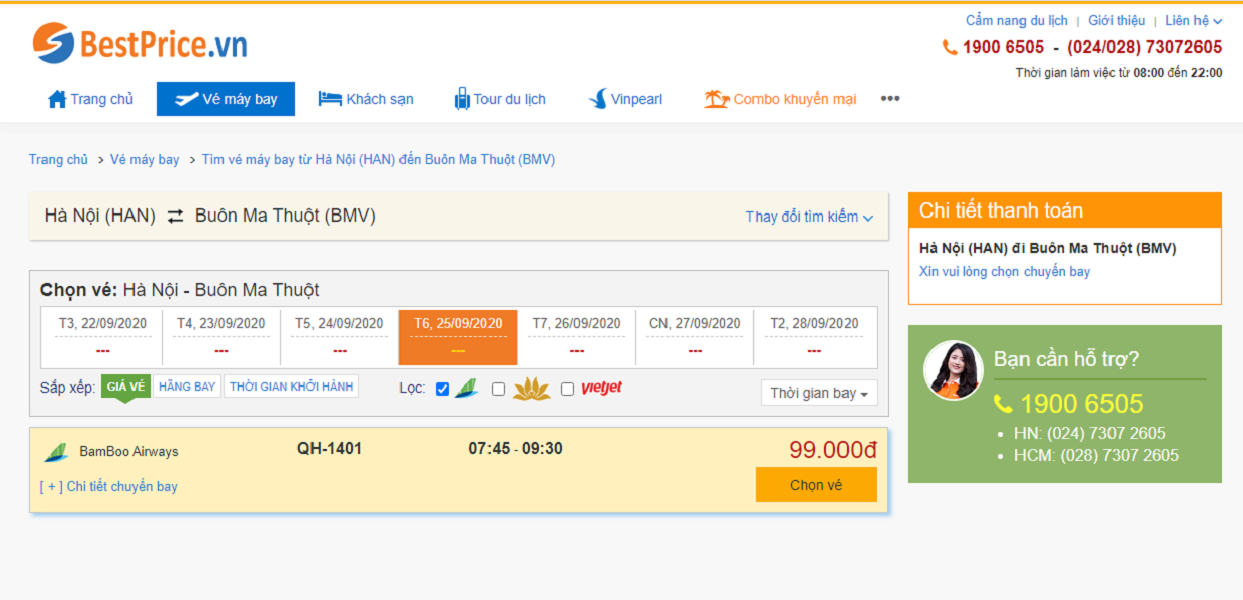Click the Bamboo Airways filter logo
Image resolution: width=1243 pixels, height=600 pixels.
pos(467,389)
